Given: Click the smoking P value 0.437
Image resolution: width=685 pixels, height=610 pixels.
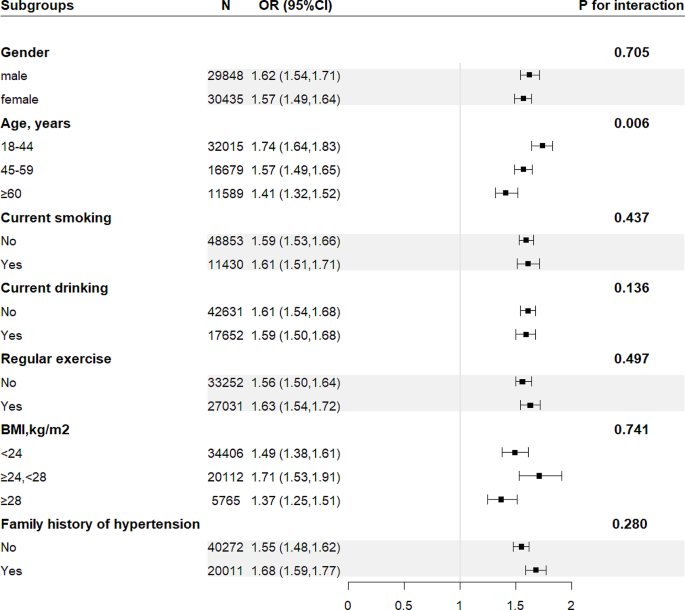Looking at the screenshot, I should [x=632, y=218].
